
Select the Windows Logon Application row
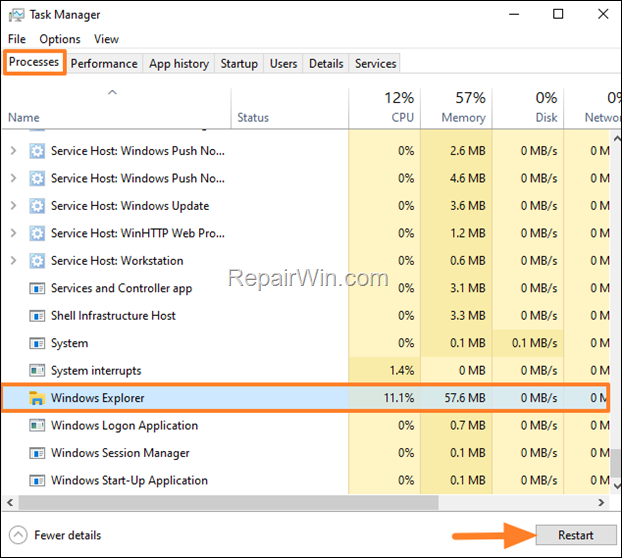point(305,426)
